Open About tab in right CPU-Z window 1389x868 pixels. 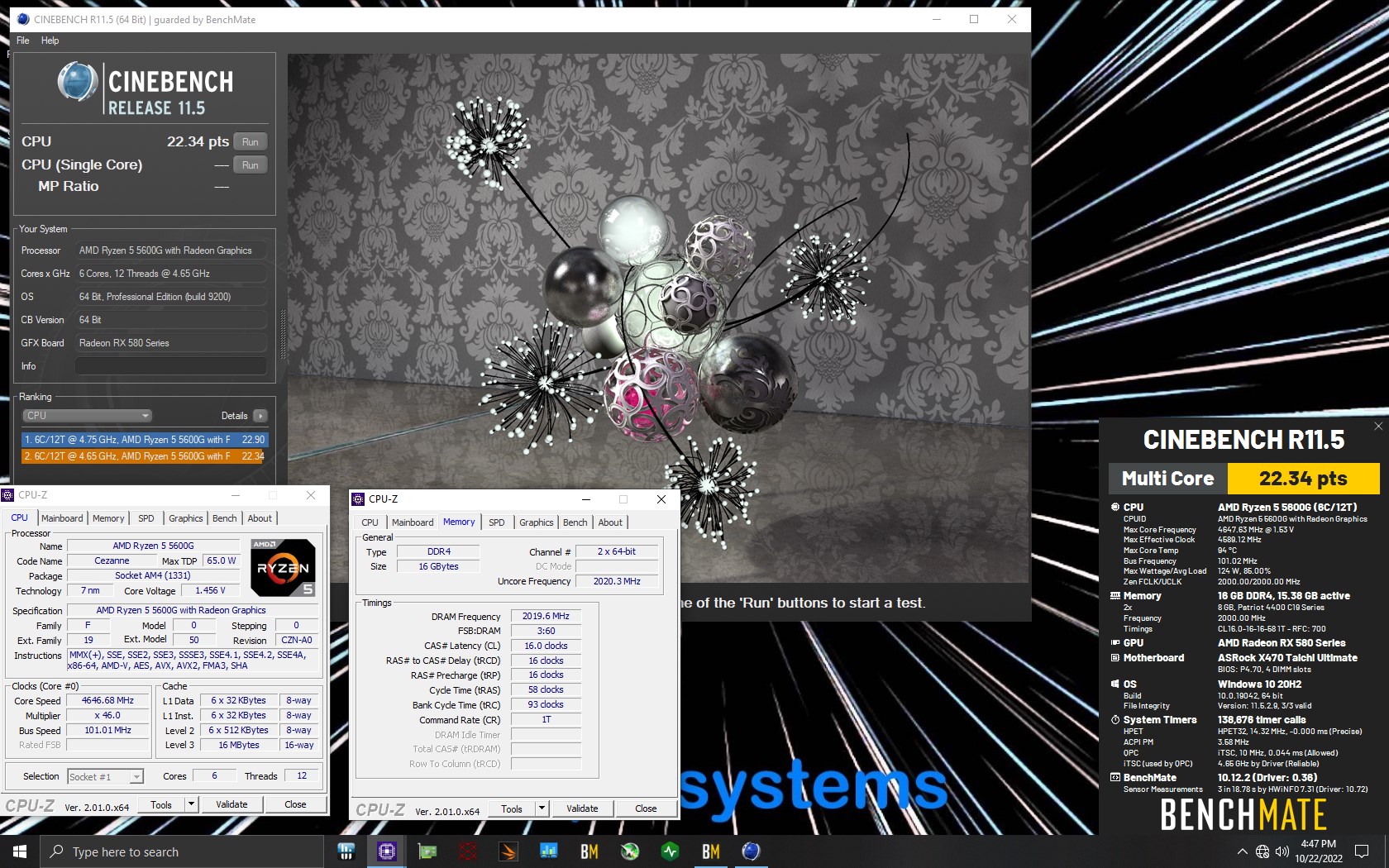point(610,522)
